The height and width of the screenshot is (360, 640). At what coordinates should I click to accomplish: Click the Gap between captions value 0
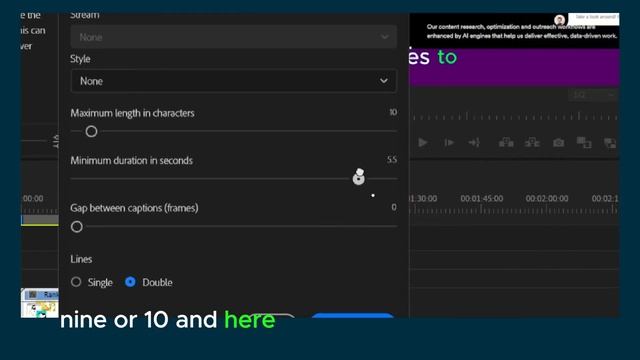click(x=393, y=207)
